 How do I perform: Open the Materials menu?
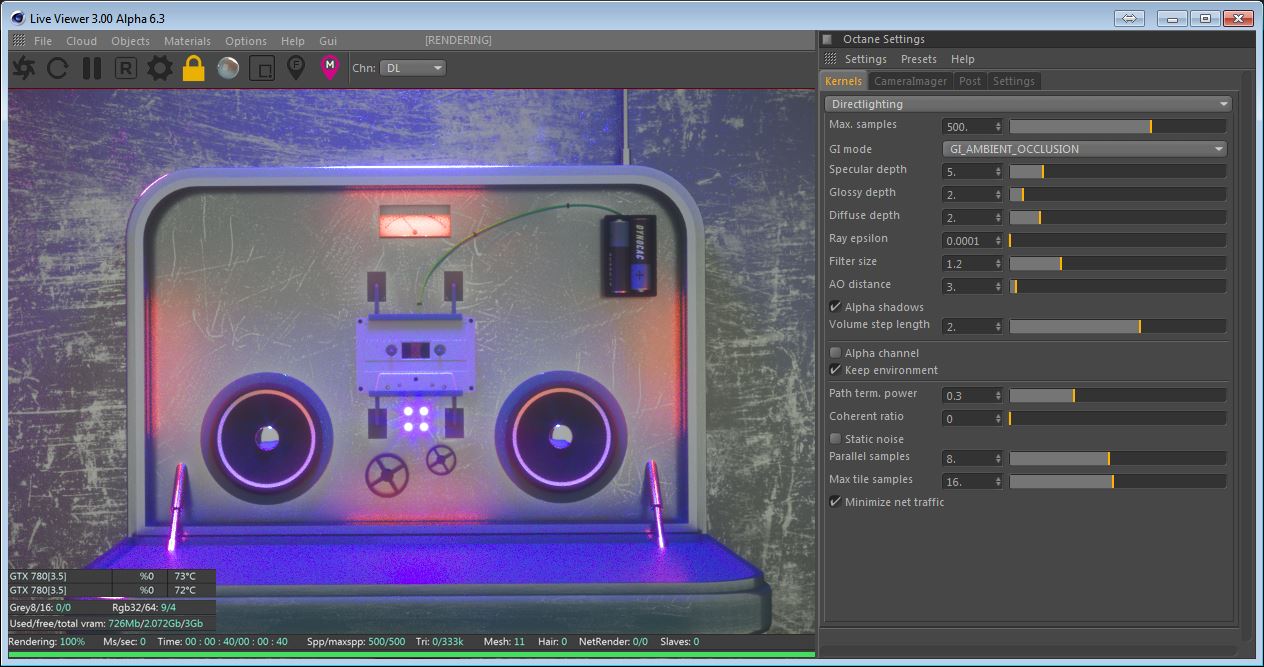tap(188, 41)
